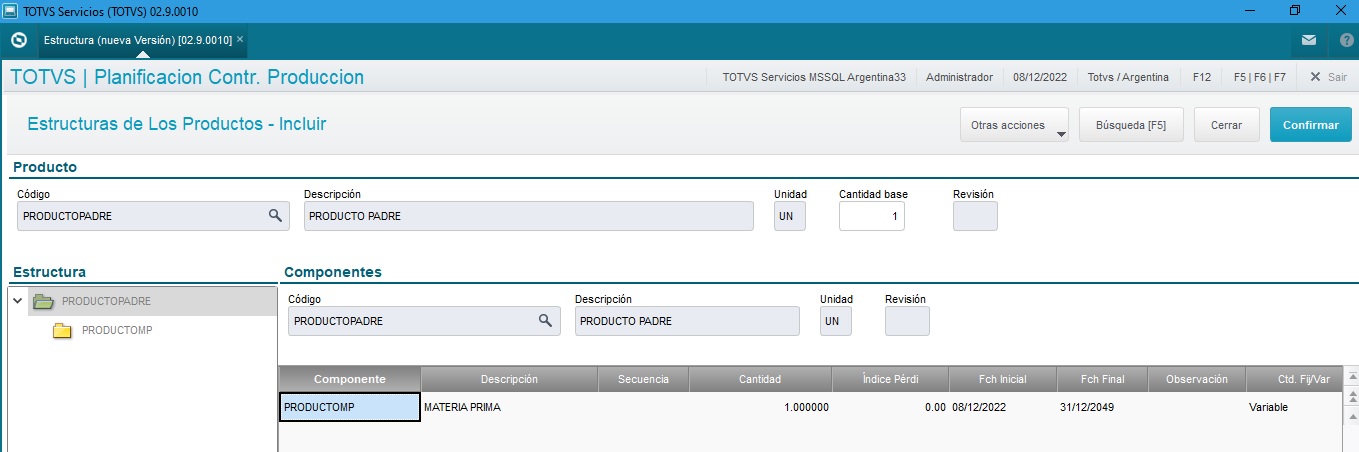Select the PRODUCTOMP cell in grid

pos(349,407)
